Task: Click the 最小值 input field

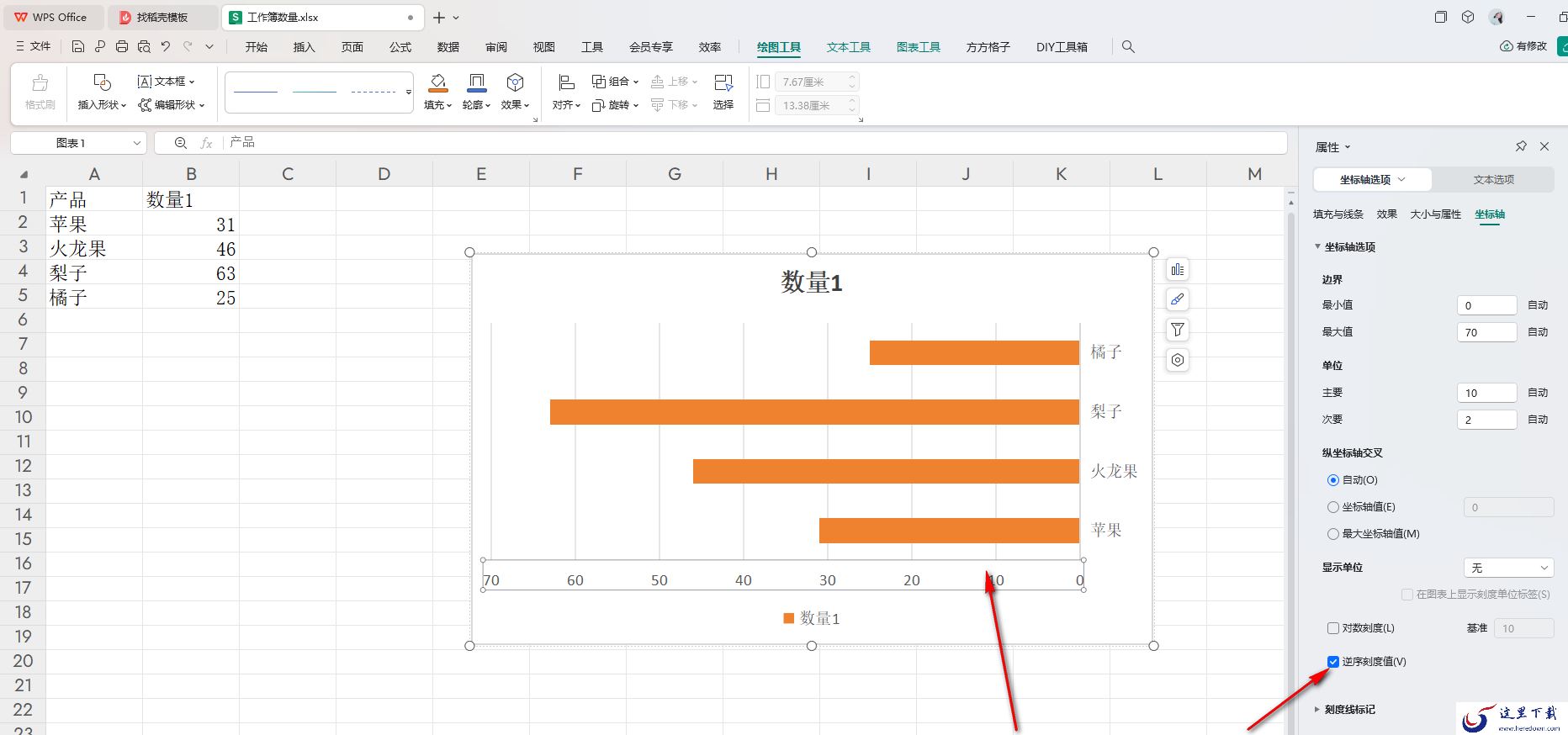Action: coord(1486,305)
